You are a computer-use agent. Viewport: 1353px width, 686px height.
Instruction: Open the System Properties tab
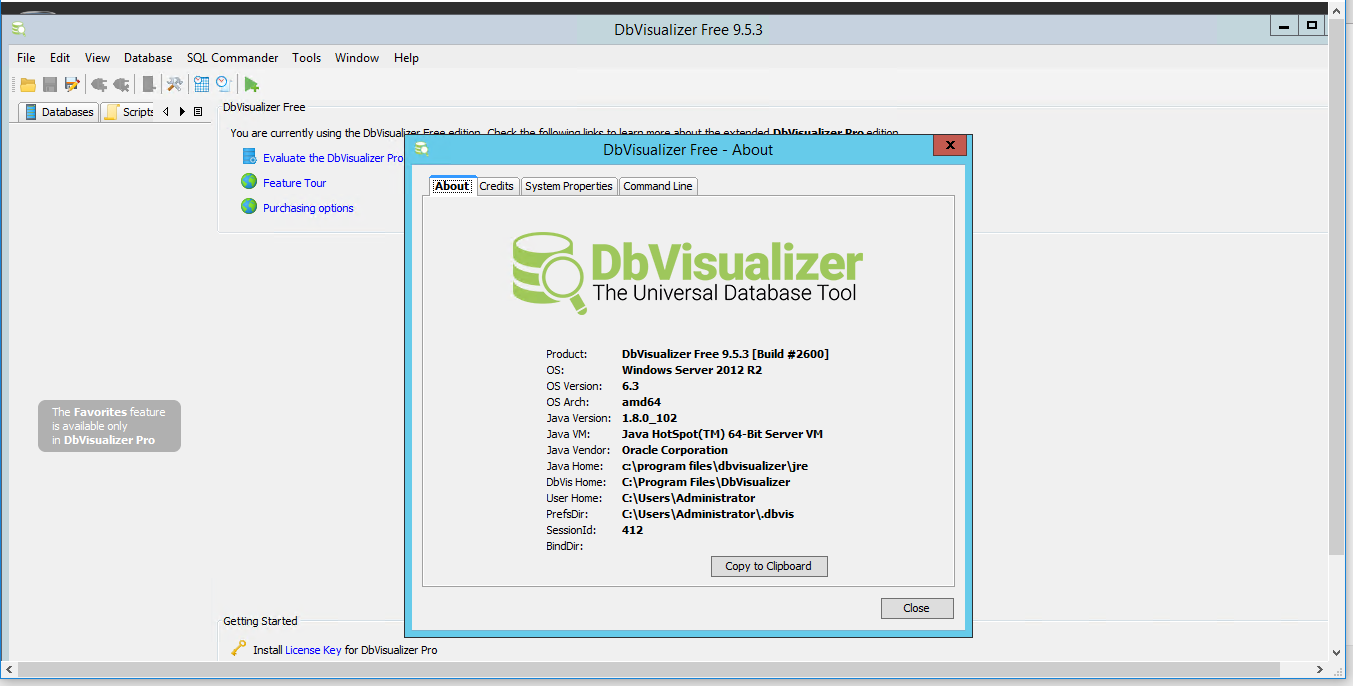[x=568, y=186]
